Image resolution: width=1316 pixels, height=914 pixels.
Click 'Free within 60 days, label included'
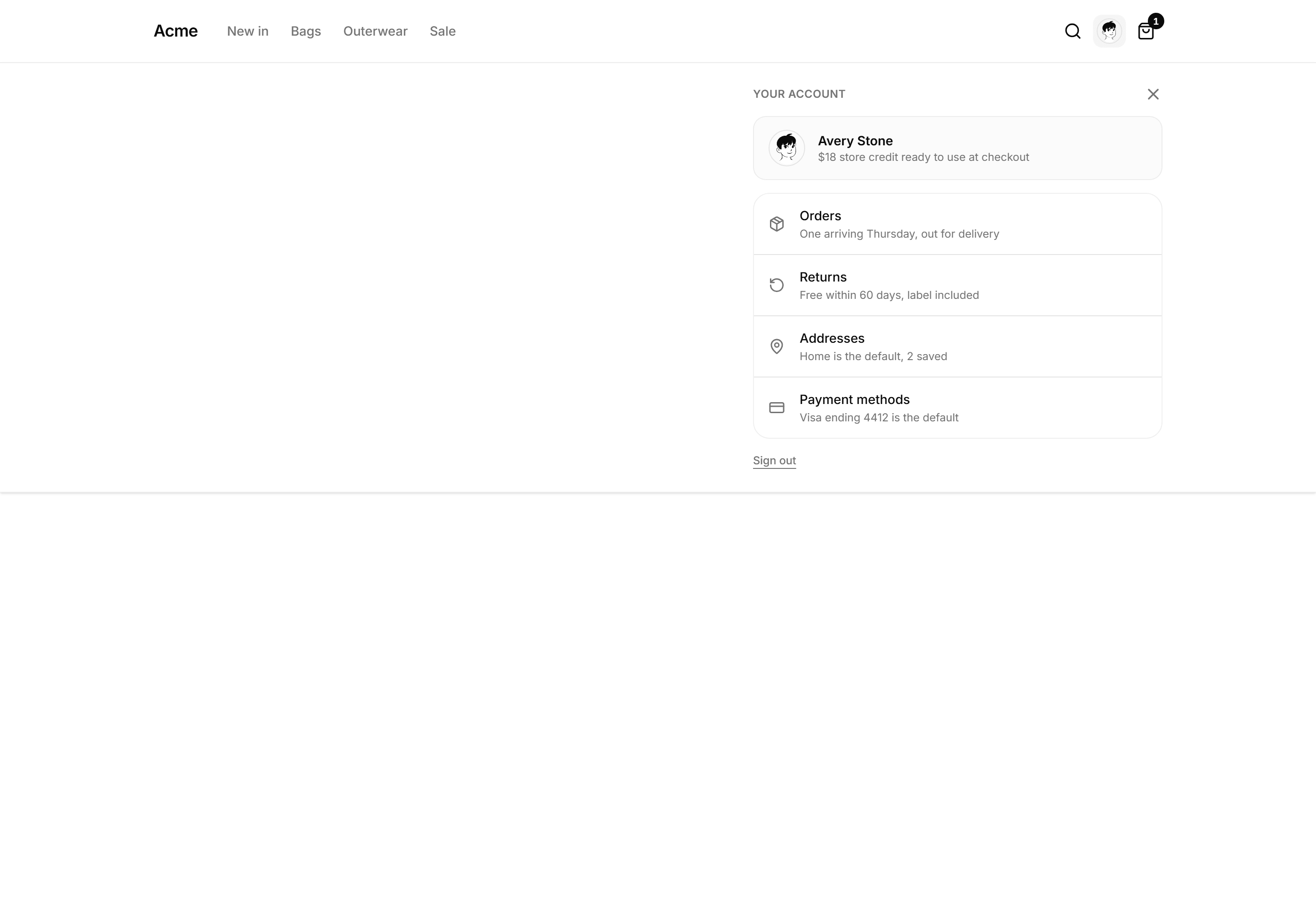(x=889, y=295)
